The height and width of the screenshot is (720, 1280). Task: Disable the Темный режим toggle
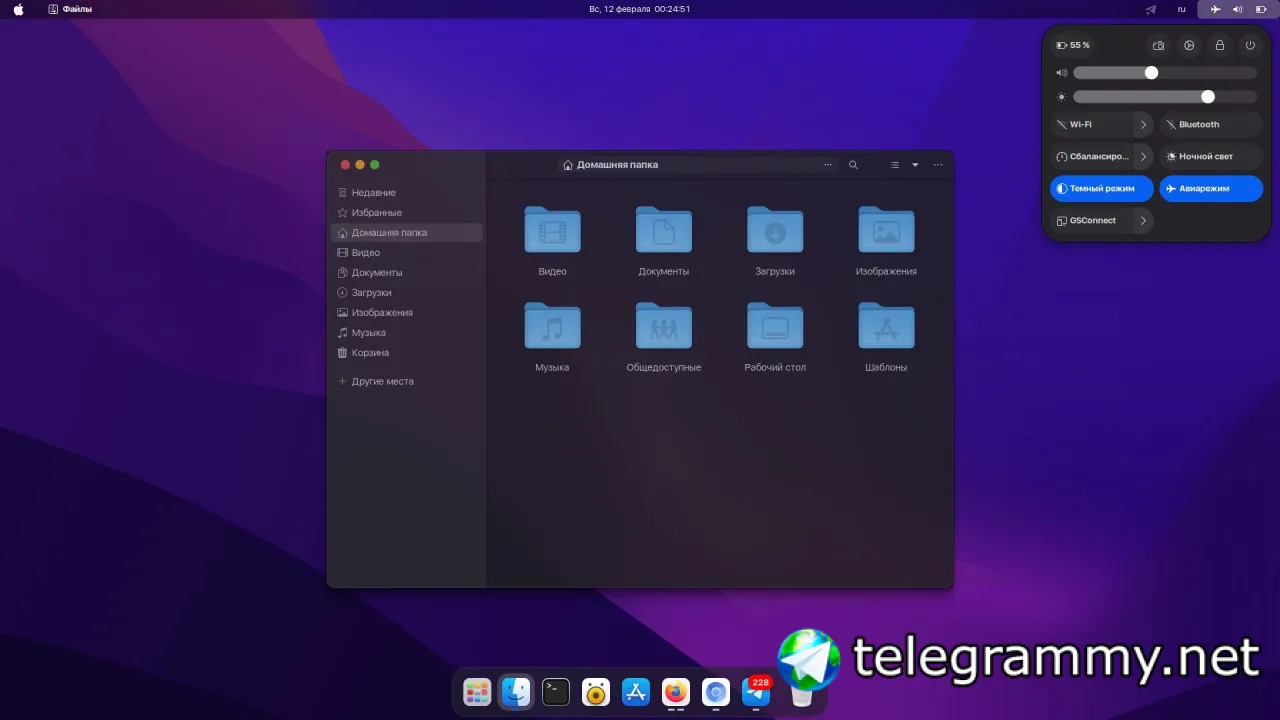pos(1101,188)
